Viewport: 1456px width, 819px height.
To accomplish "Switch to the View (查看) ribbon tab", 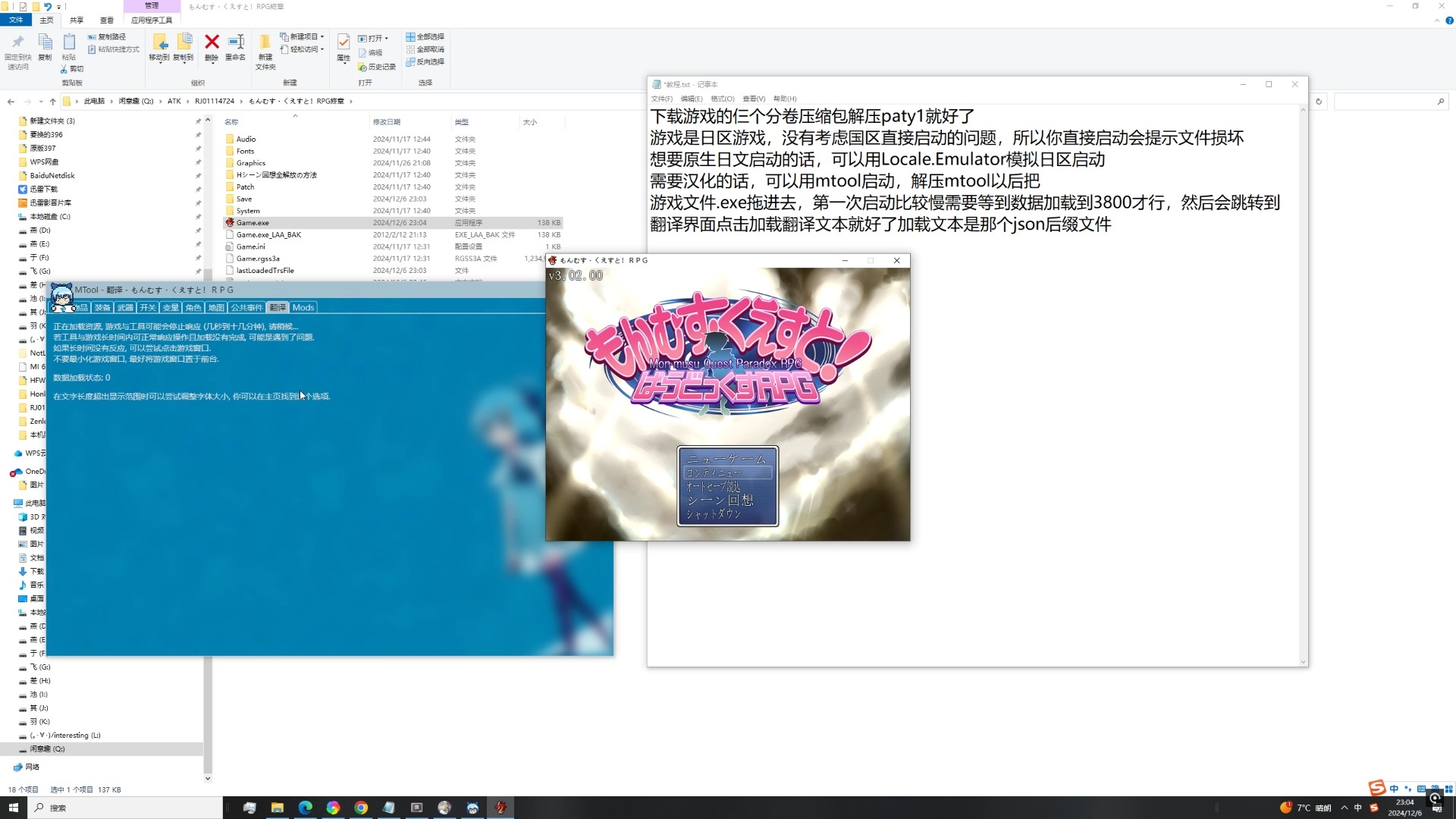I will click(x=107, y=20).
